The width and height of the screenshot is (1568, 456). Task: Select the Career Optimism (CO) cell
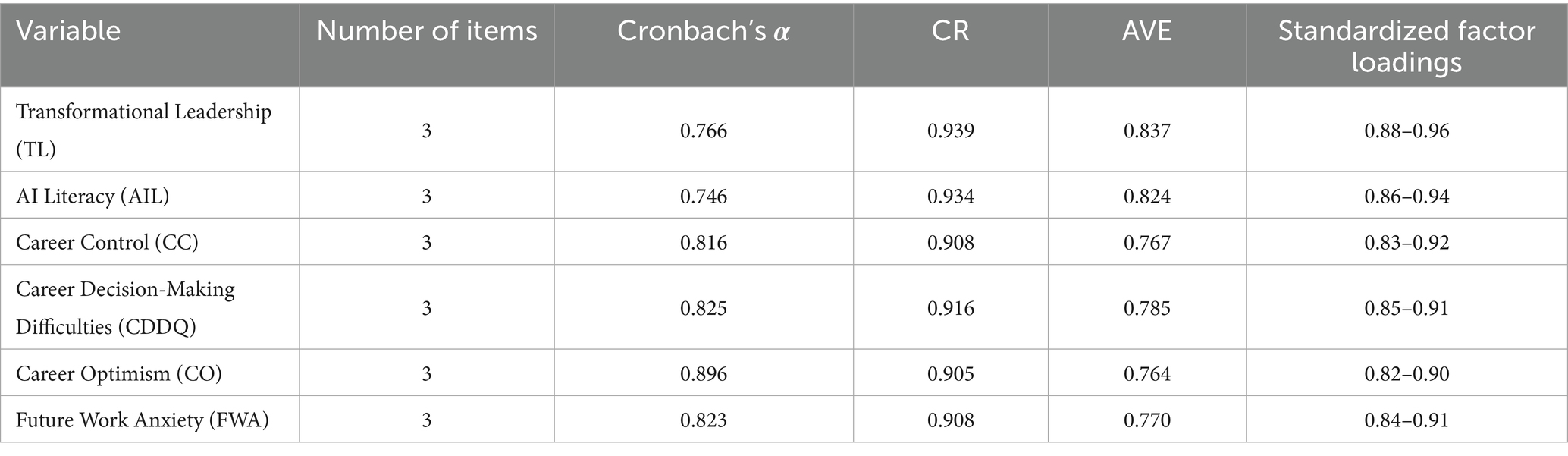118,374
